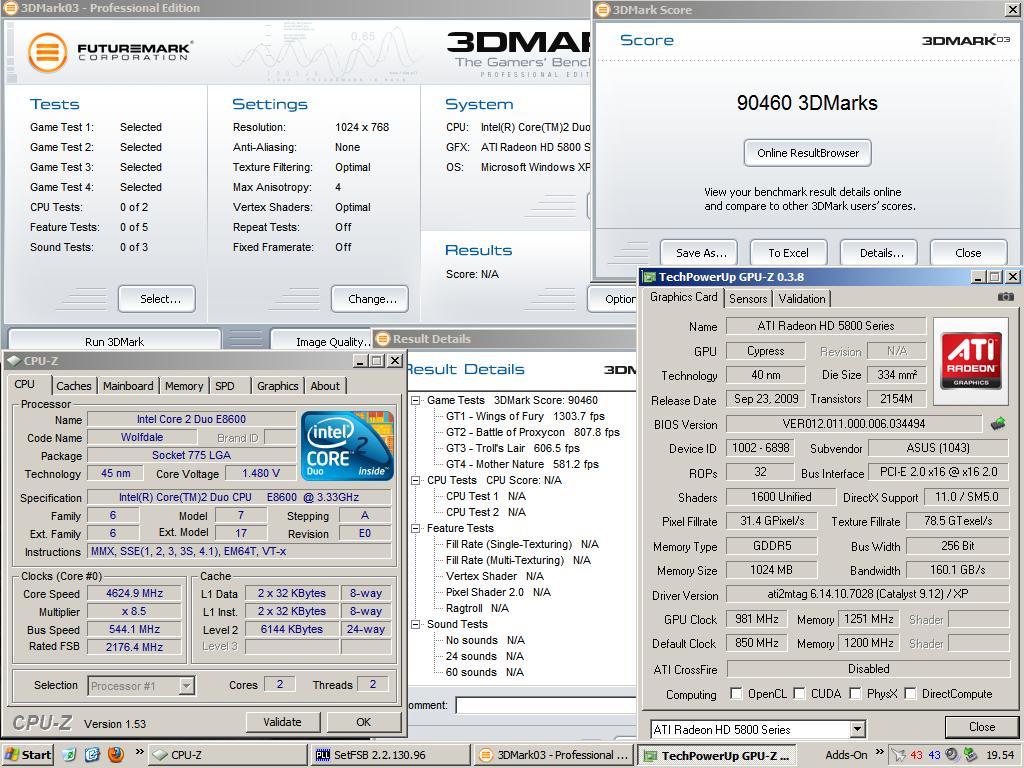Click the BIOS save chip icon in GPU-Z
Image resolution: width=1024 pixels, height=768 pixels.
pos(998,424)
